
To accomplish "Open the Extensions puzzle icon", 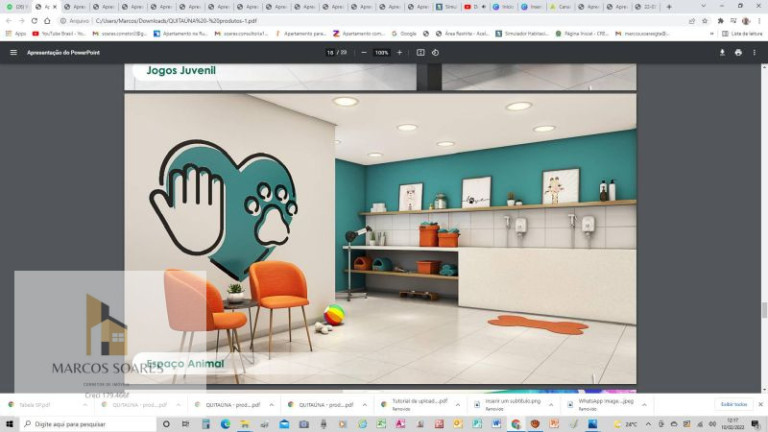I will 720,21.
